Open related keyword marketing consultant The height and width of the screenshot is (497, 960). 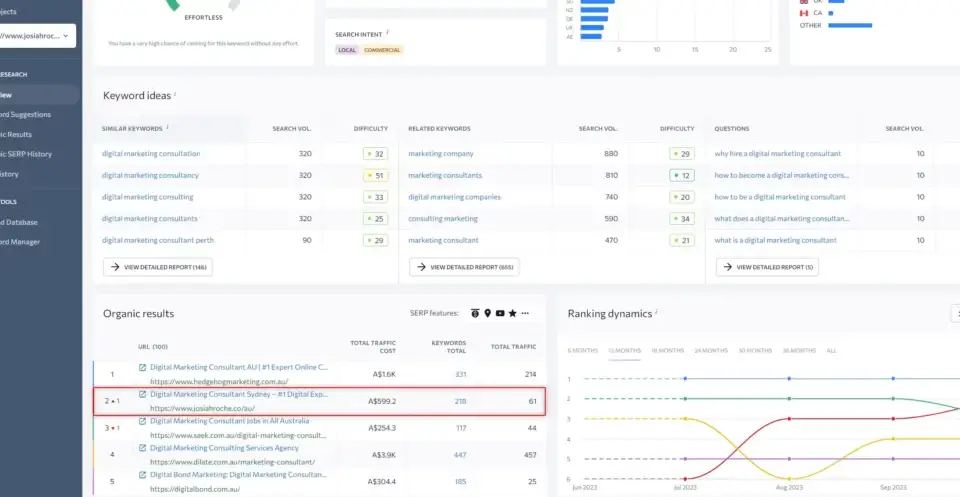443,241
